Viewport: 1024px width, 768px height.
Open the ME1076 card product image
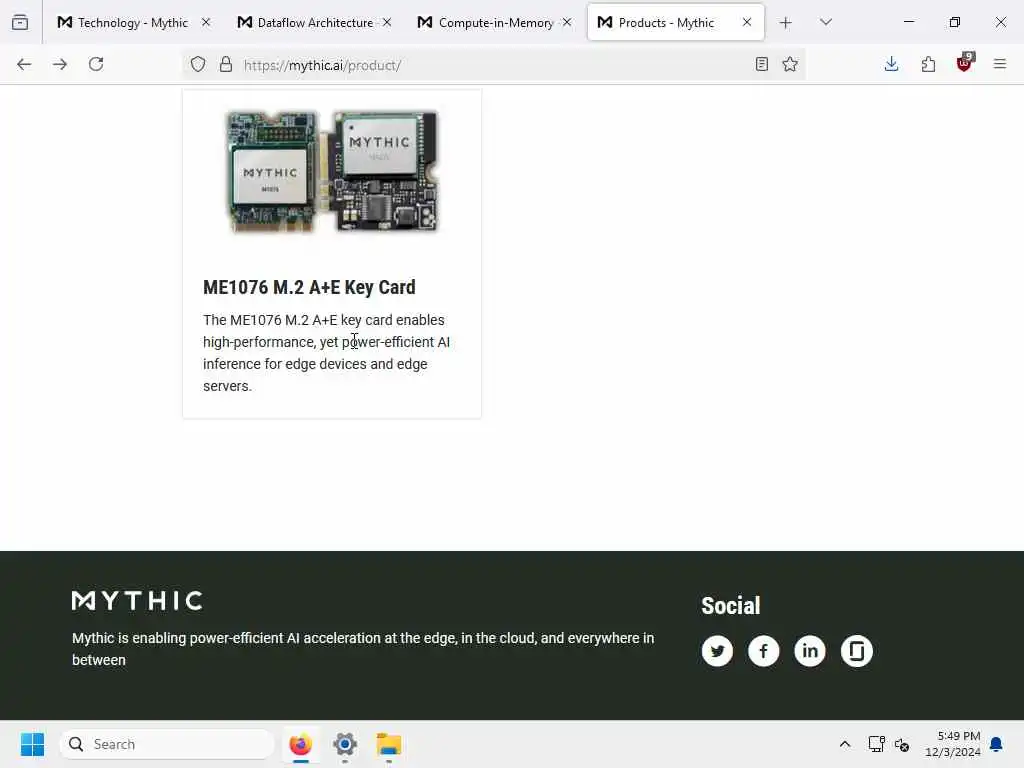(332, 171)
